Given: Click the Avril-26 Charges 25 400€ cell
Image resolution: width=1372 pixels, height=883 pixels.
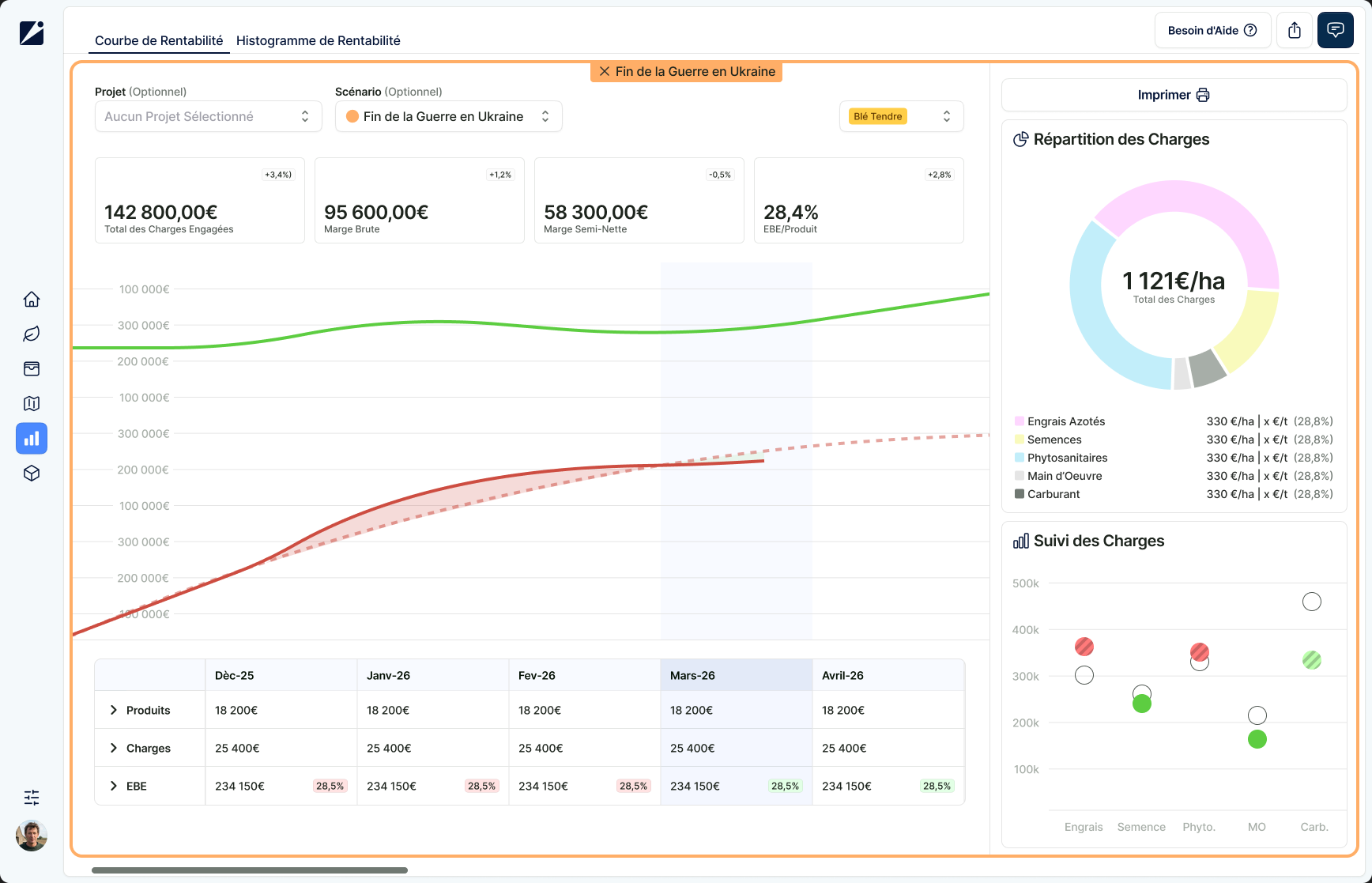Looking at the screenshot, I should 888,748.
